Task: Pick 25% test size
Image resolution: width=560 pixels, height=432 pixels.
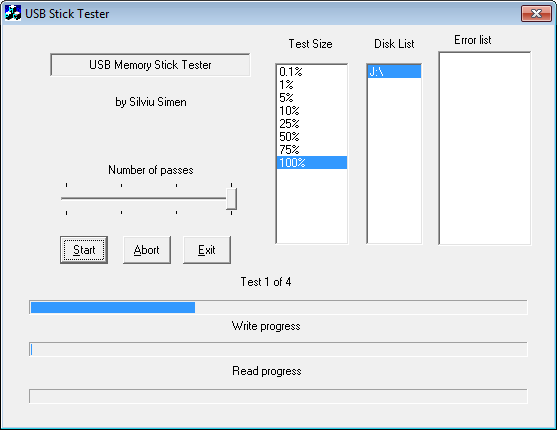Action: pos(311,124)
